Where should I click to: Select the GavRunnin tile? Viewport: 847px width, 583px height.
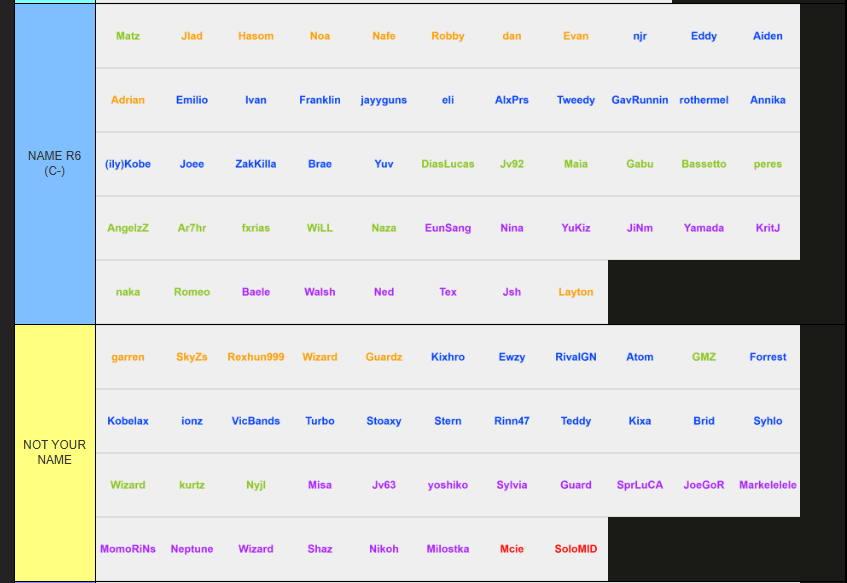640,100
